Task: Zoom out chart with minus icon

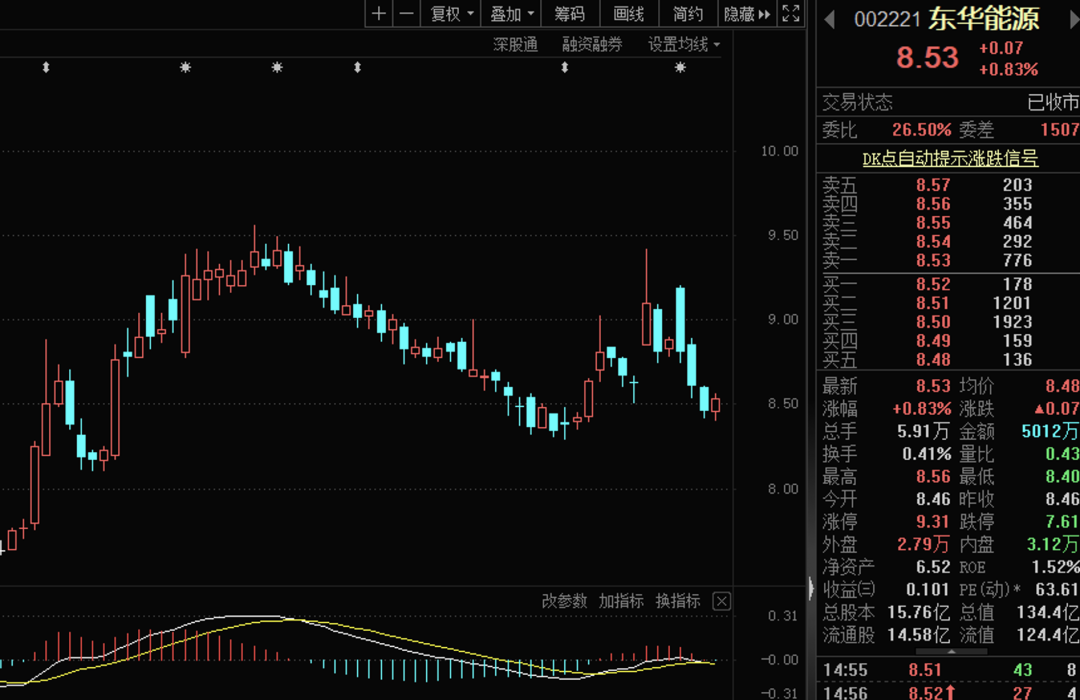Action: pyautogui.click(x=407, y=14)
